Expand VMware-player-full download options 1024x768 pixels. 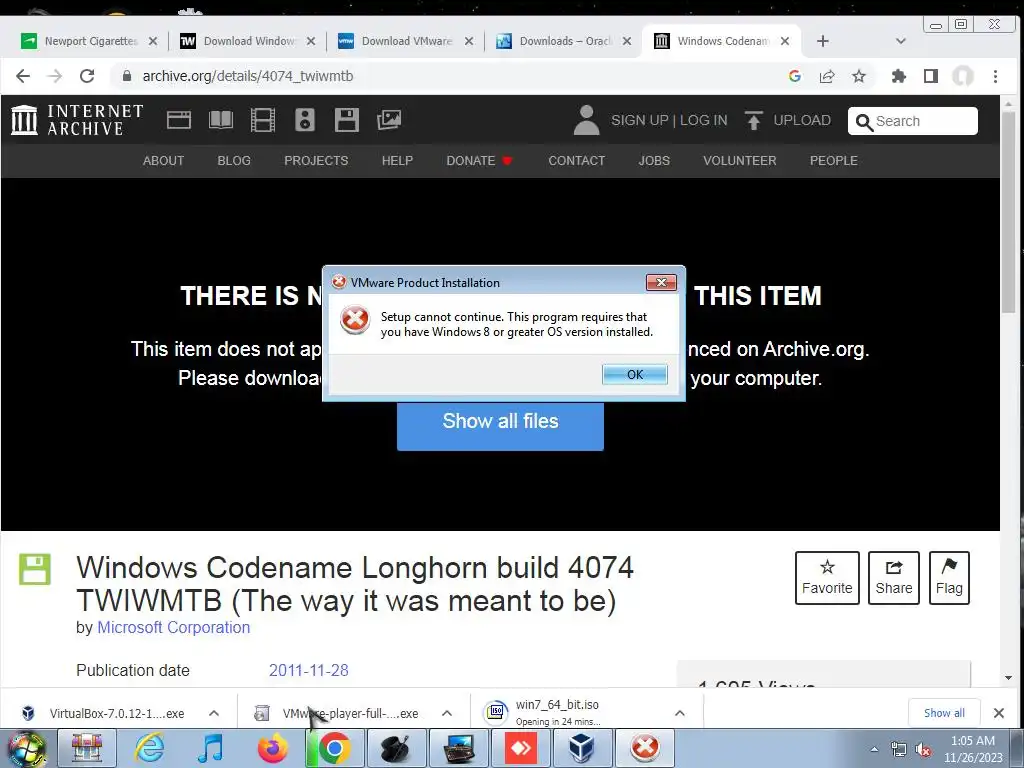tap(447, 713)
